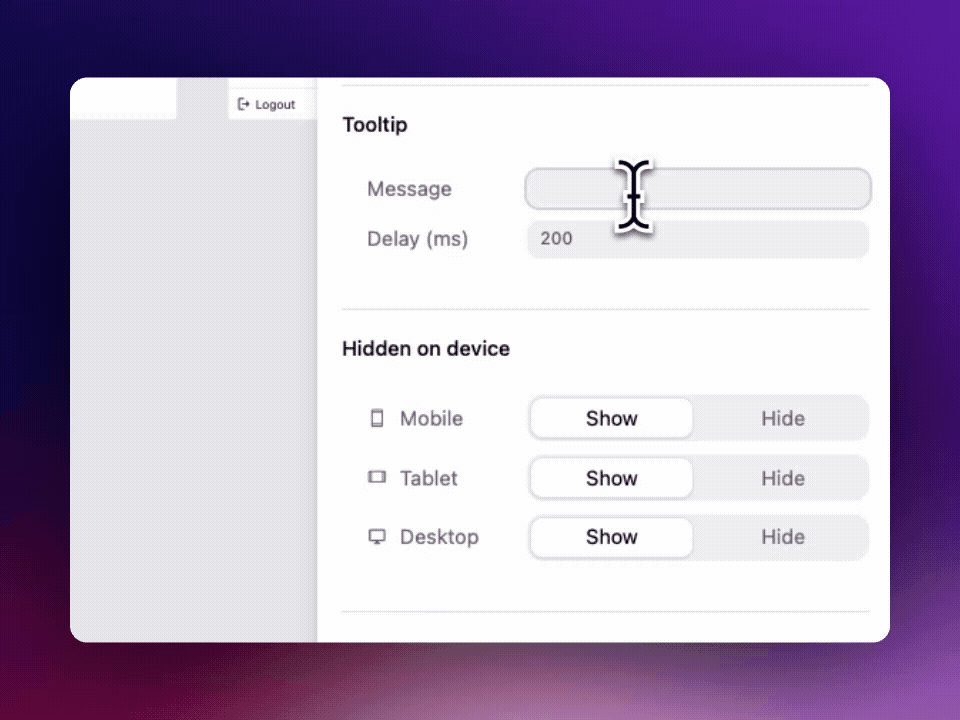Set Mobile visibility to Show
The height and width of the screenshot is (720, 960).
pyautogui.click(x=611, y=419)
